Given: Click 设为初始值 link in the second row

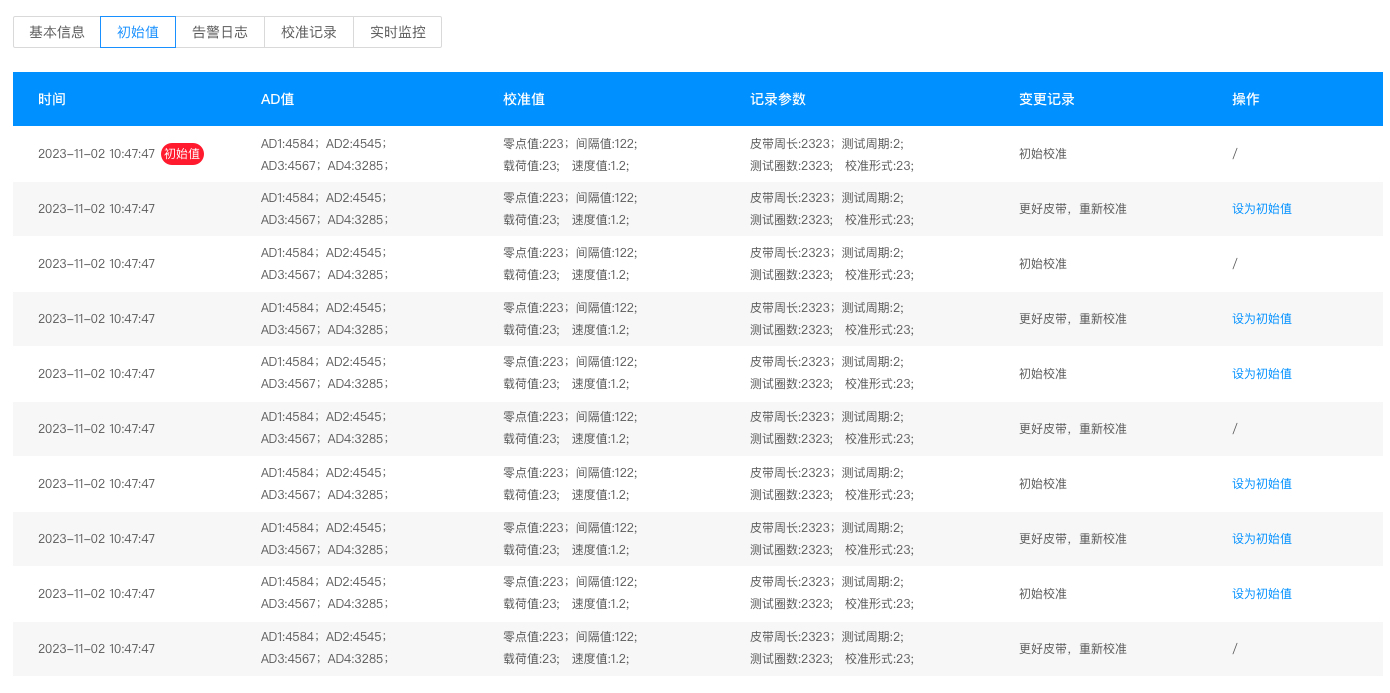Looking at the screenshot, I should 1262,208.
